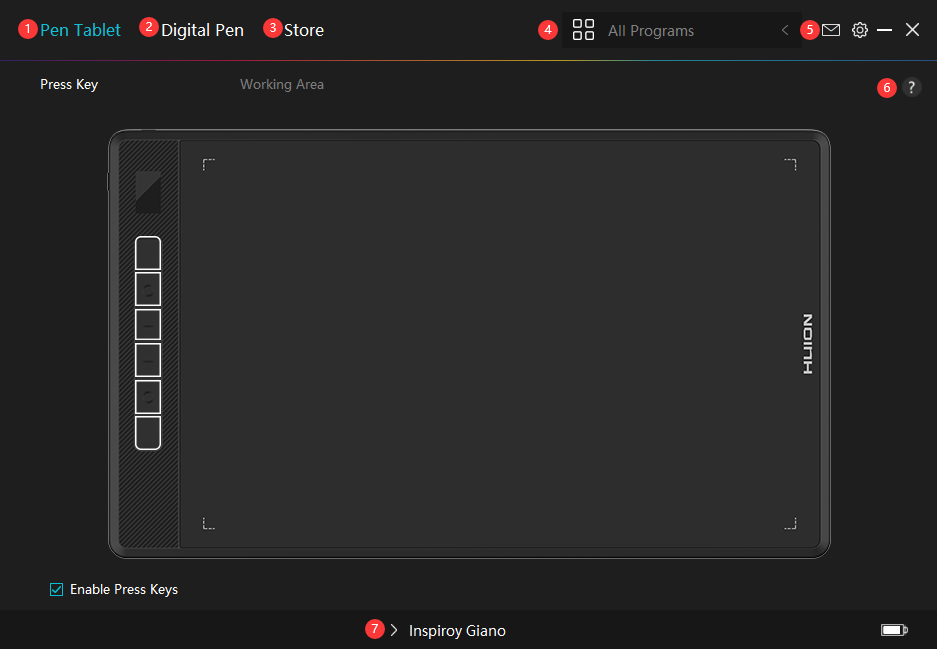This screenshot has height=649, width=937.
Task: Select the Press Key tab
Action: tap(69, 85)
